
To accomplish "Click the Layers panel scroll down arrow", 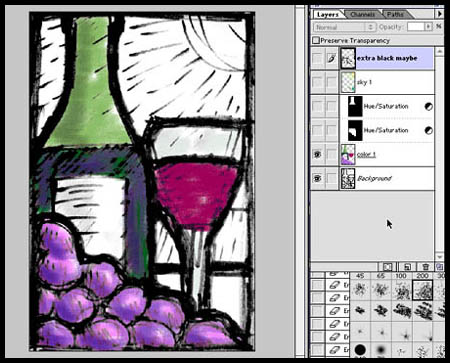I will coord(440,257).
